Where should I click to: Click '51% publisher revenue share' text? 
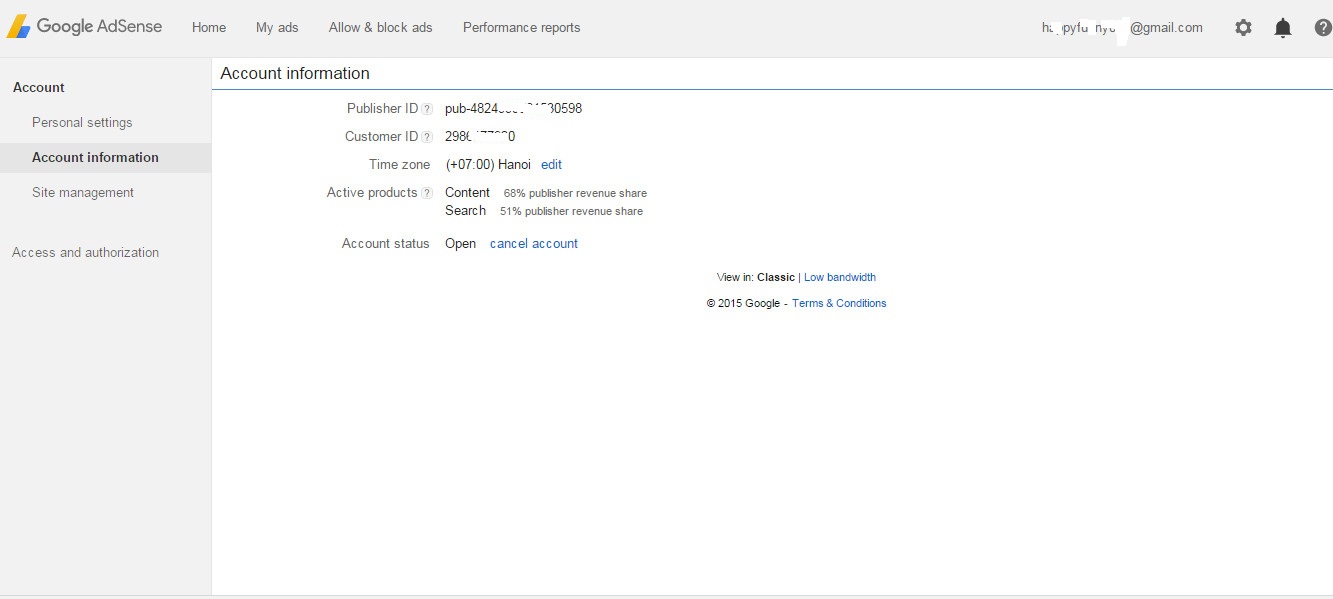571,211
